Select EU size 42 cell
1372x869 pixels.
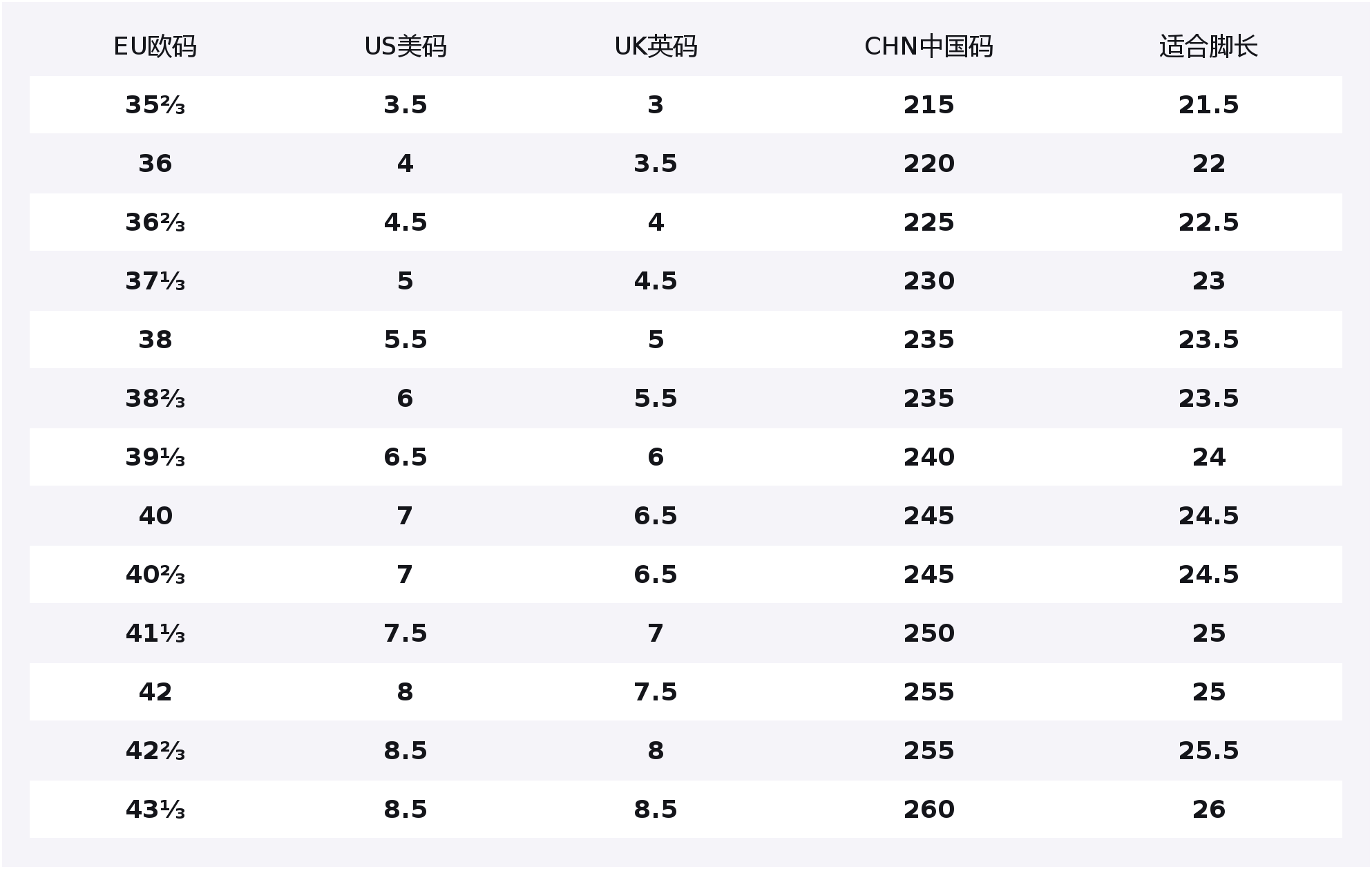(x=155, y=692)
